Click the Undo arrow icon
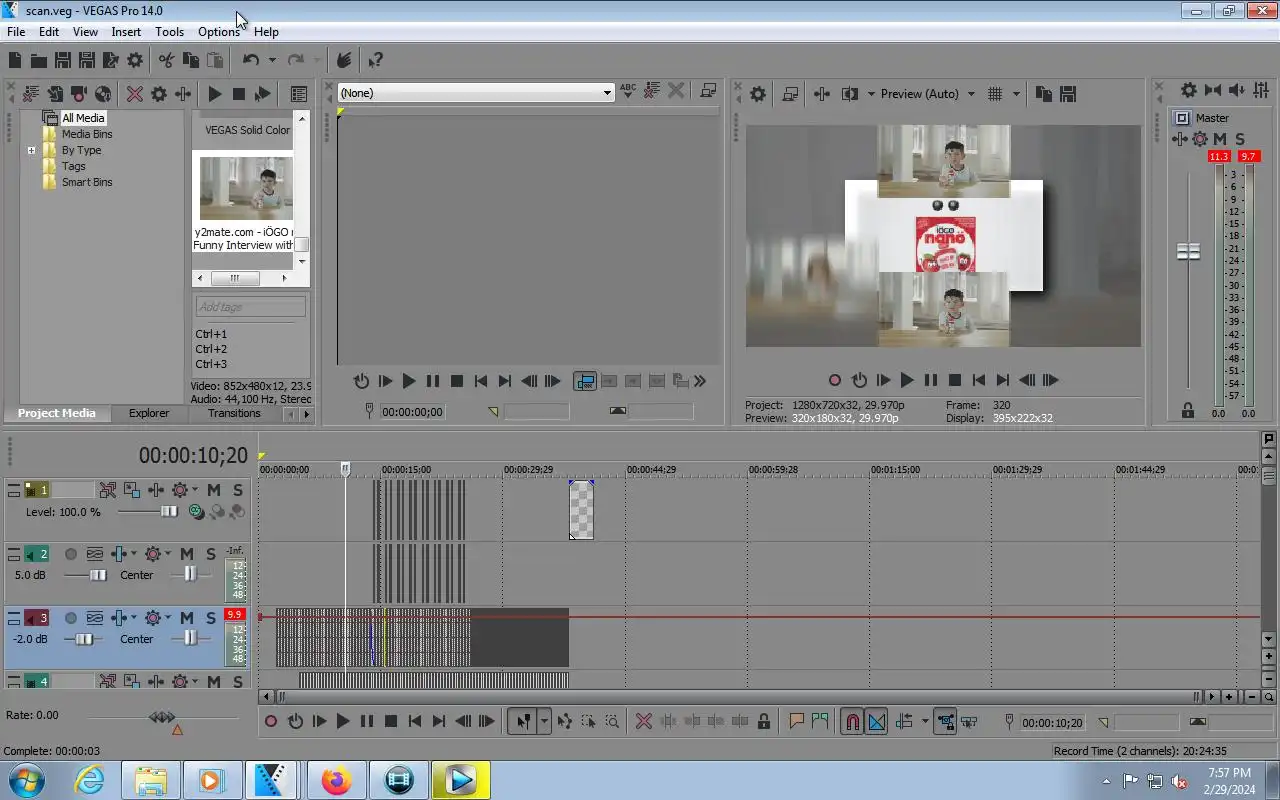The width and height of the screenshot is (1280, 800). coord(251,60)
